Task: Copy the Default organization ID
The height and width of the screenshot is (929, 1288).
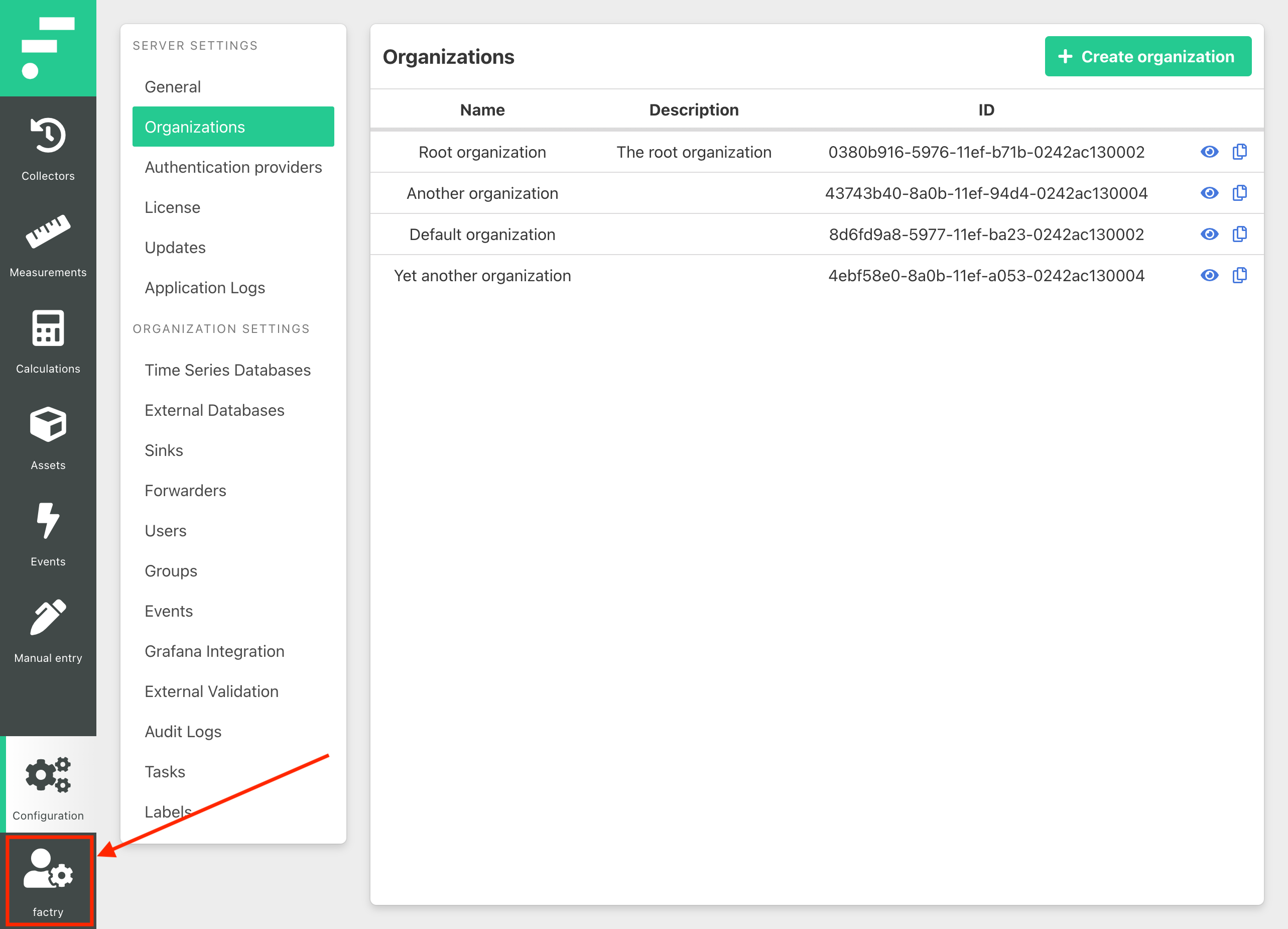Action: click(1240, 234)
